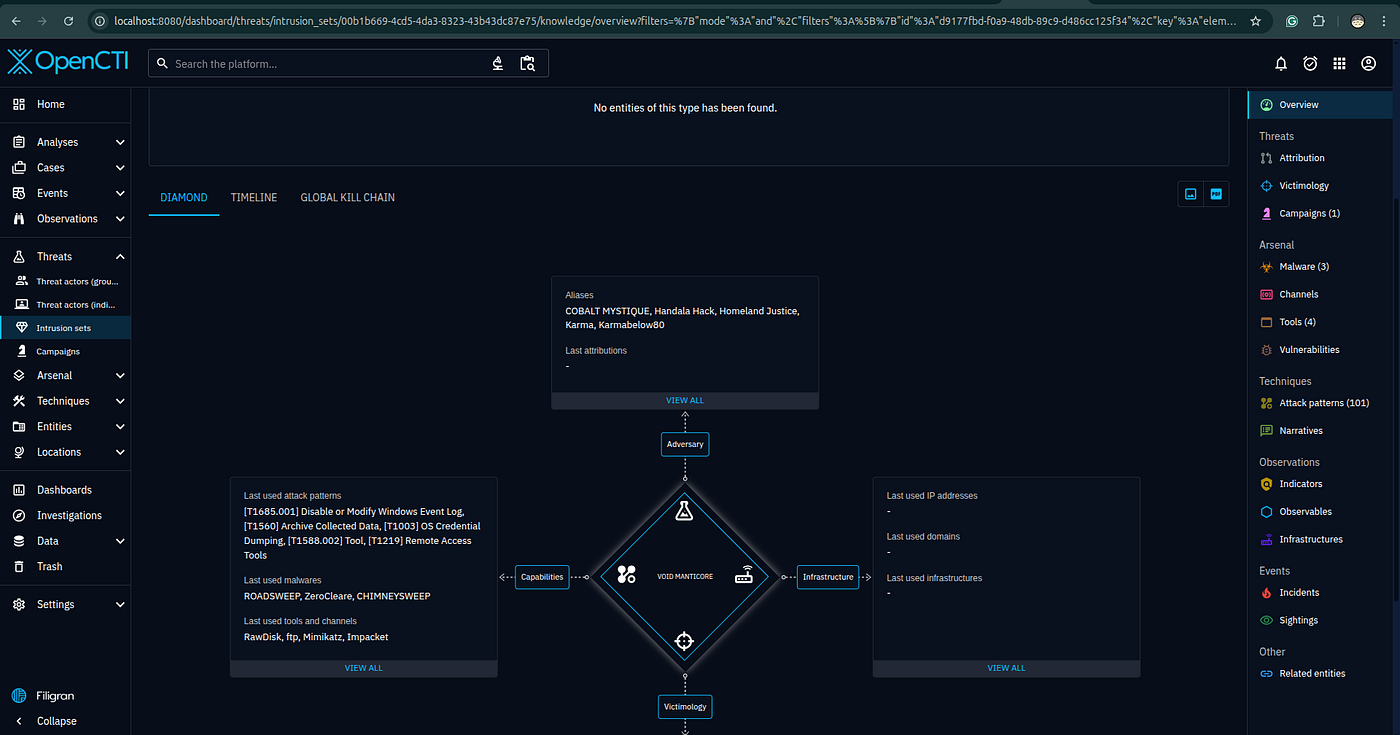Image resolution: width=1400 pixels, height=735 pixels.
Task: Switch to the DIAMOND tab
Action: pos(184,198)
